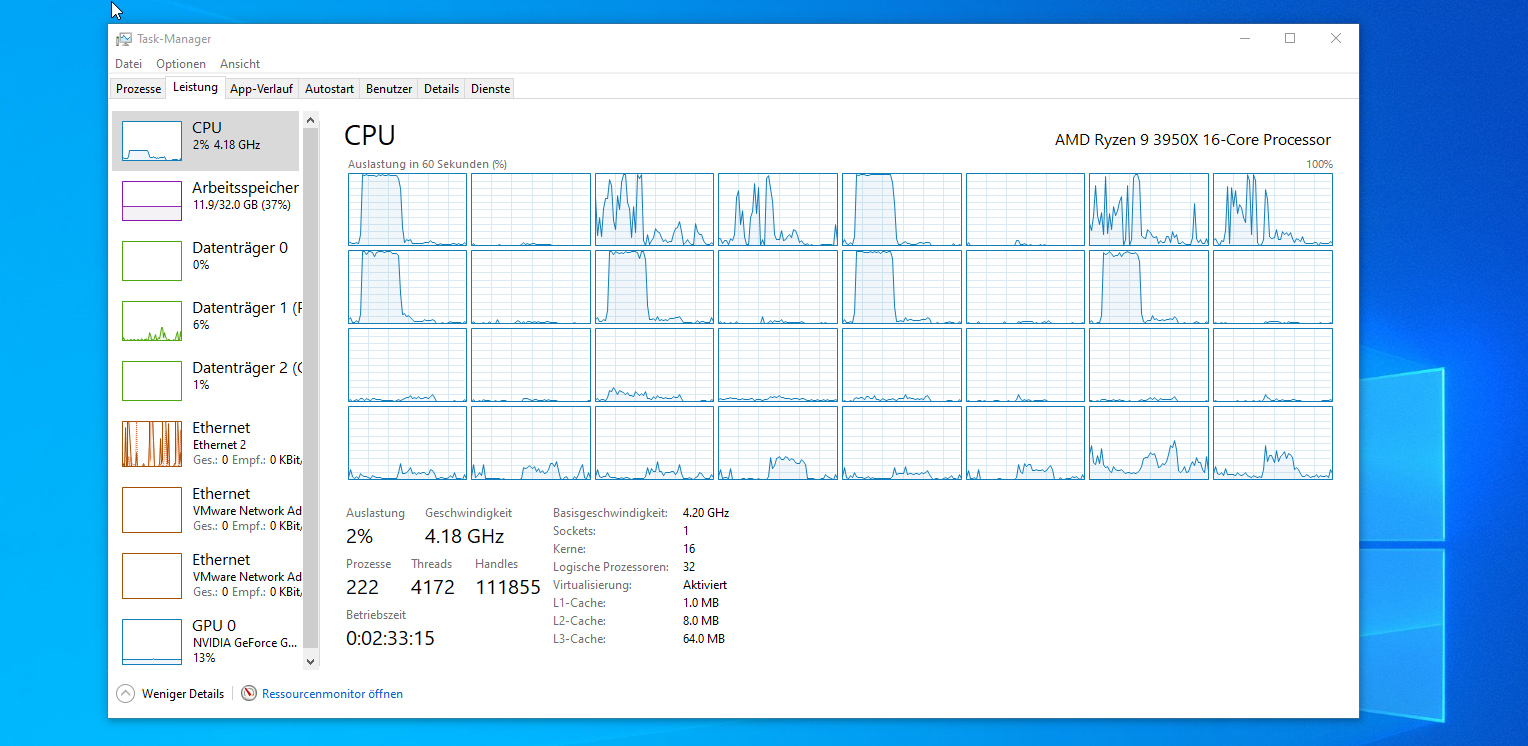
Task: Click the Weniger Details button label
Action: [x=183, y=693]
